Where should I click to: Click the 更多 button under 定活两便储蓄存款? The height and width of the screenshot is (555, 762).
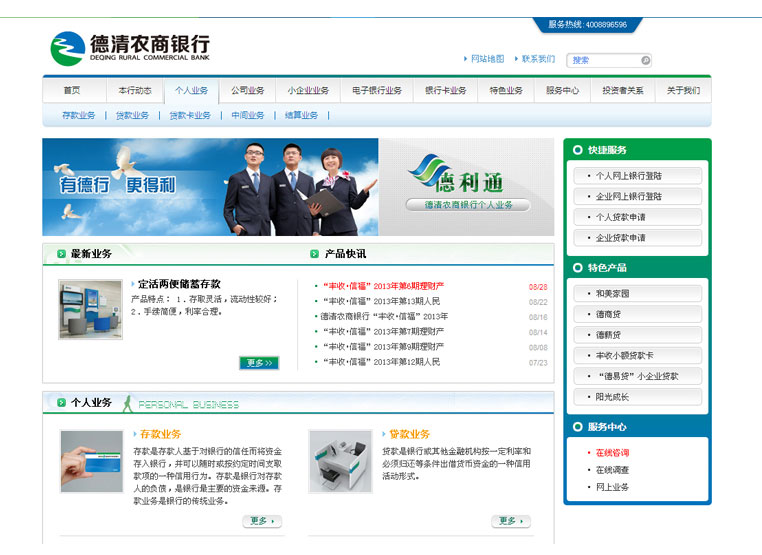tap(258, 362)
